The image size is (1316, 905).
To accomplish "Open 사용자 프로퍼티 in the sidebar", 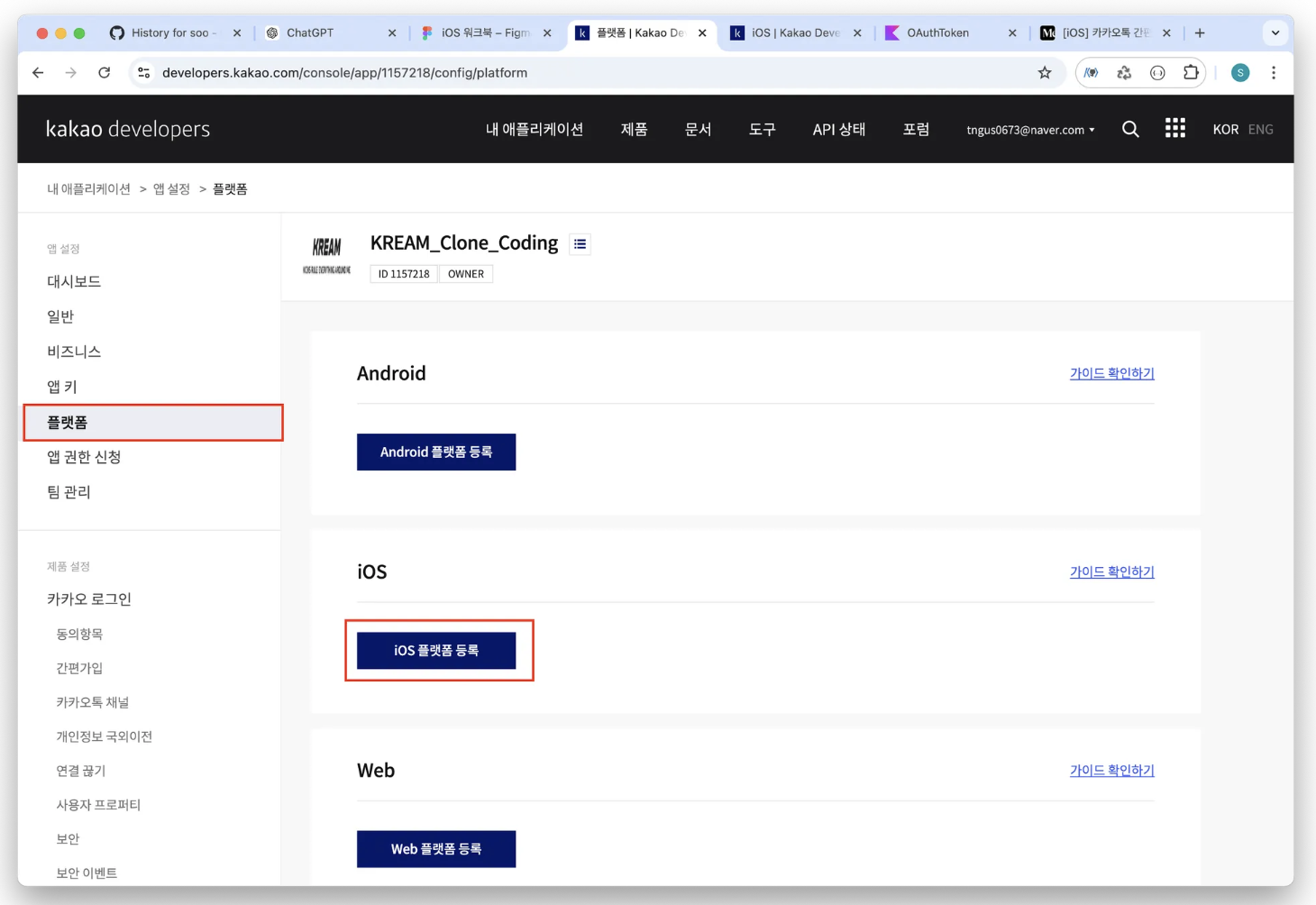I will [98, 805].
